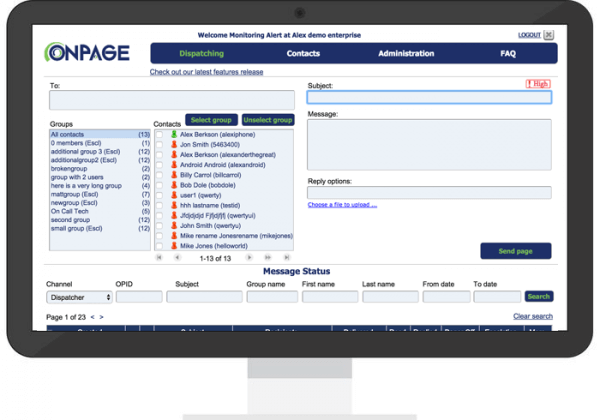This screenshot has width=600, height=420.
Task: Click the Unselect group button
Action: (x=268, y=120)
